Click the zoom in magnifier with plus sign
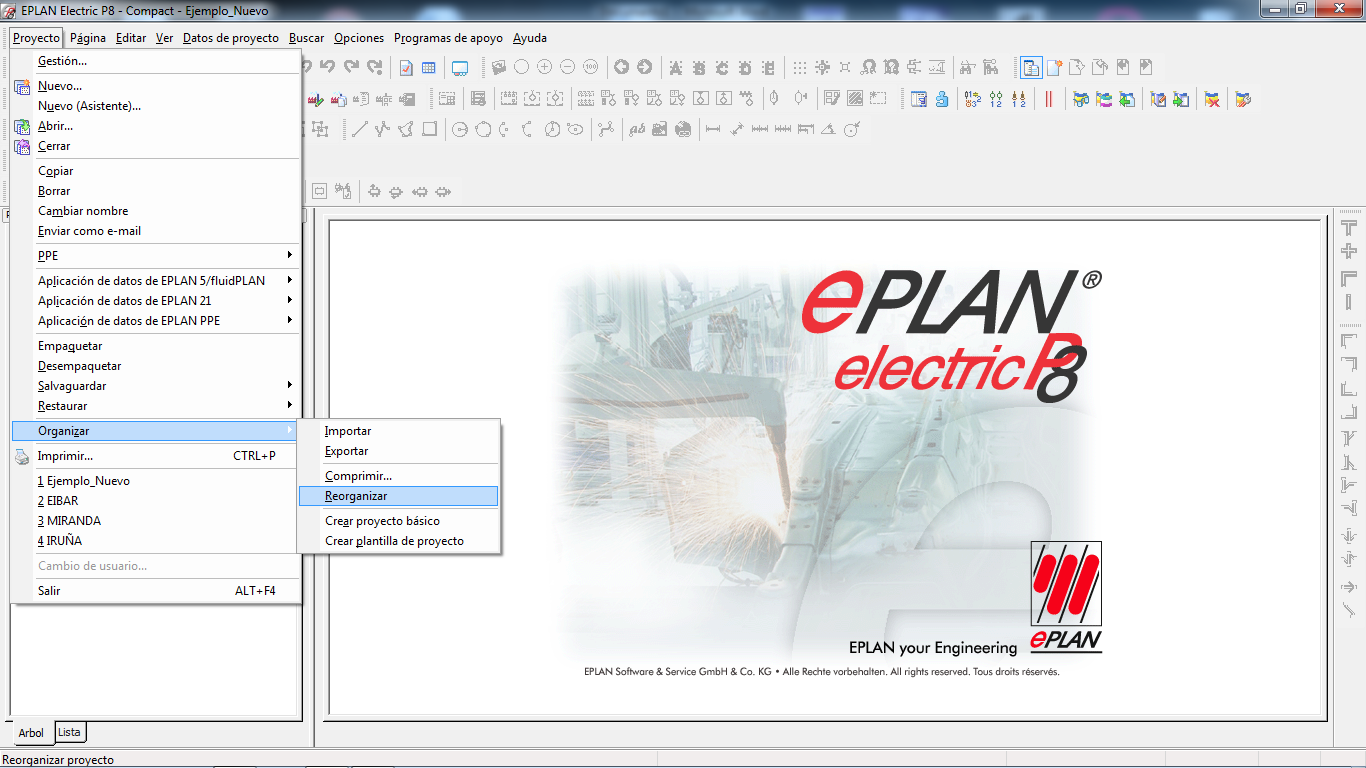This screenshot has width=1366, height=768. coord(544,67)
